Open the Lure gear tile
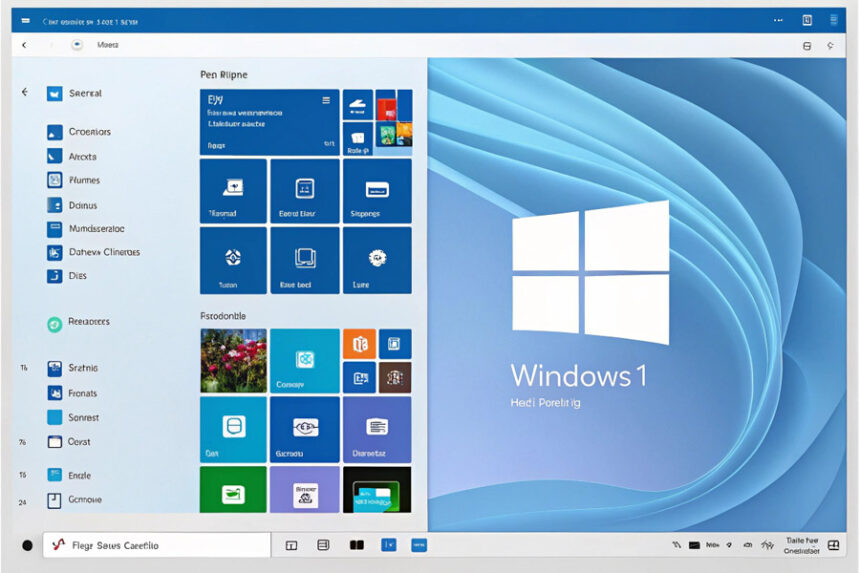This screenshot has height=573, width=860. click(x=377, y=260)
